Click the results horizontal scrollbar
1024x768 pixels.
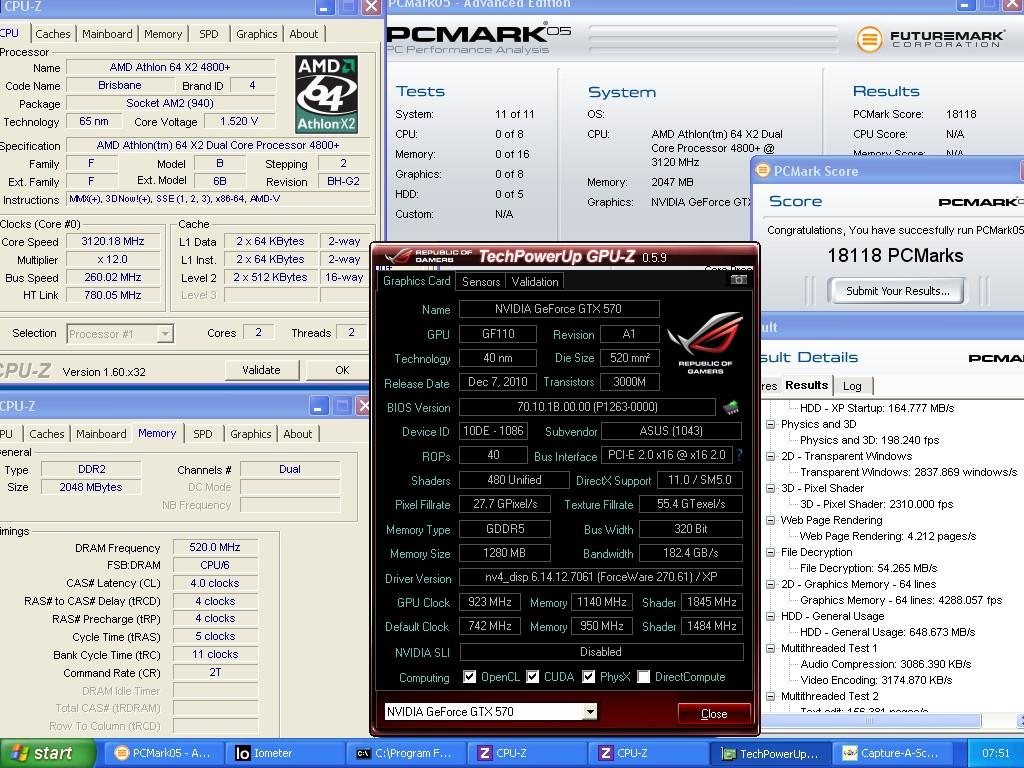[871, 720]
